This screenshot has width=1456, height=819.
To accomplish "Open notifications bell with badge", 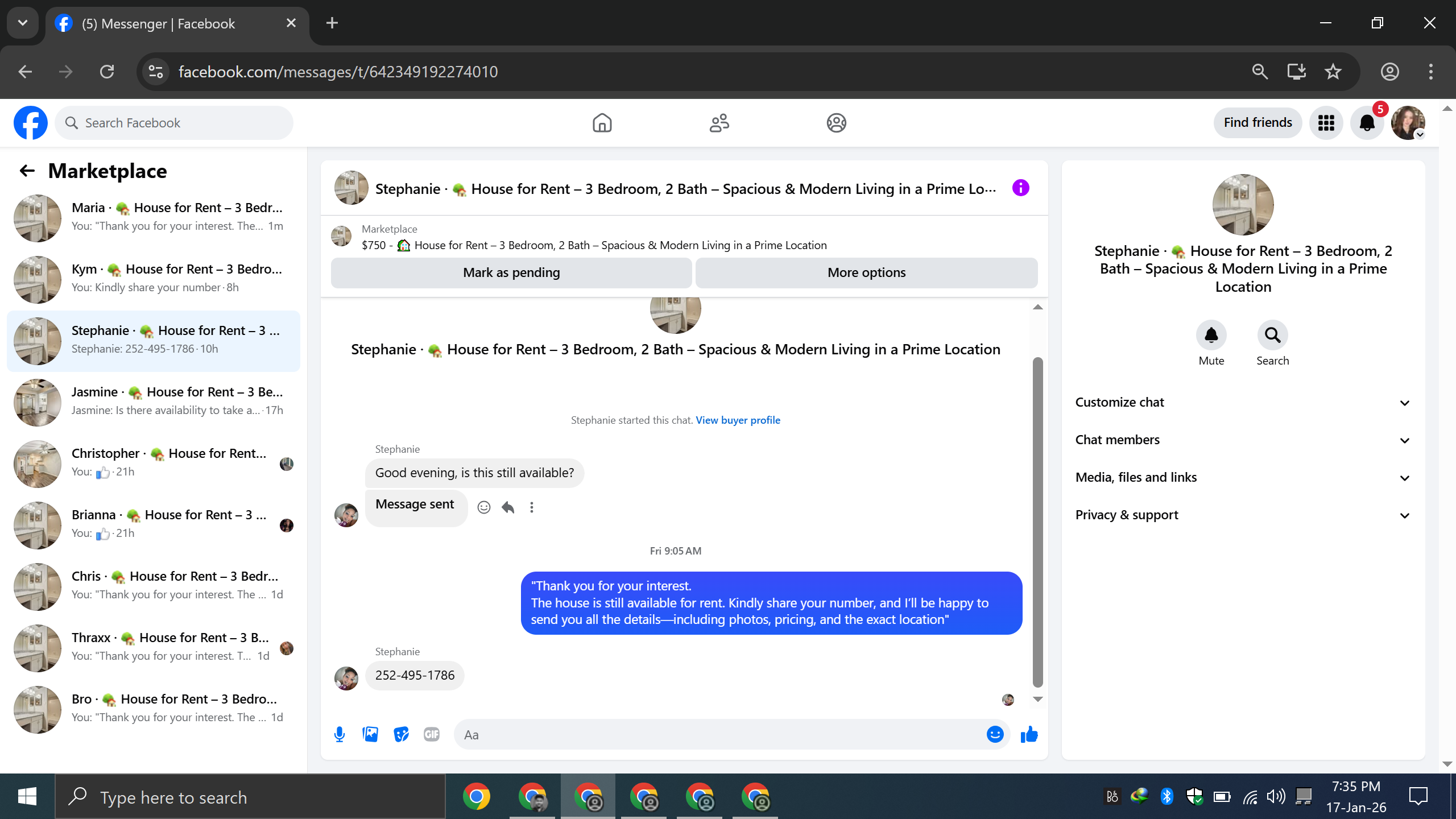I will tap(1367, 123).
